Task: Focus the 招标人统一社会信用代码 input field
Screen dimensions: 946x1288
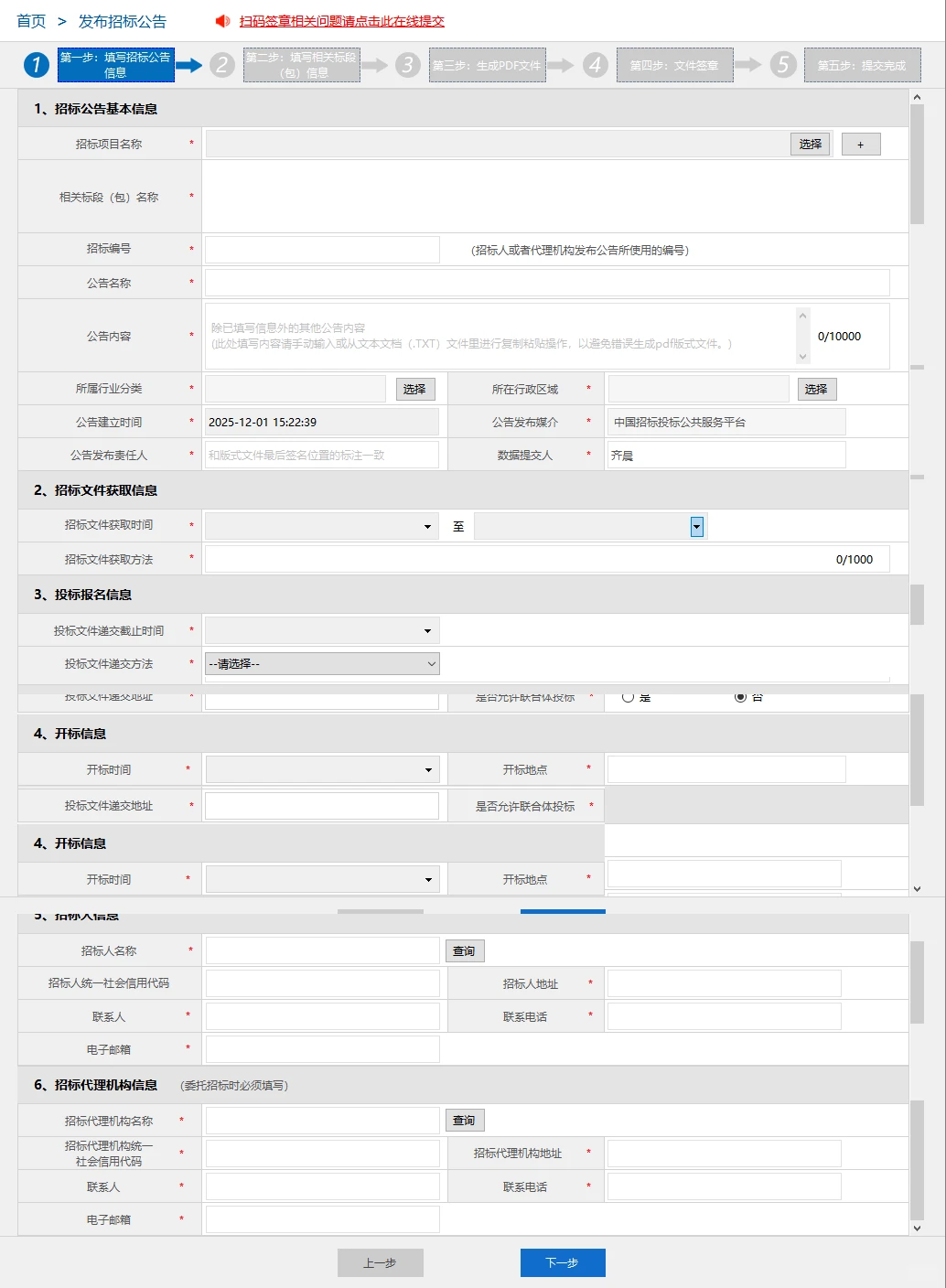Action: point(322,983)
